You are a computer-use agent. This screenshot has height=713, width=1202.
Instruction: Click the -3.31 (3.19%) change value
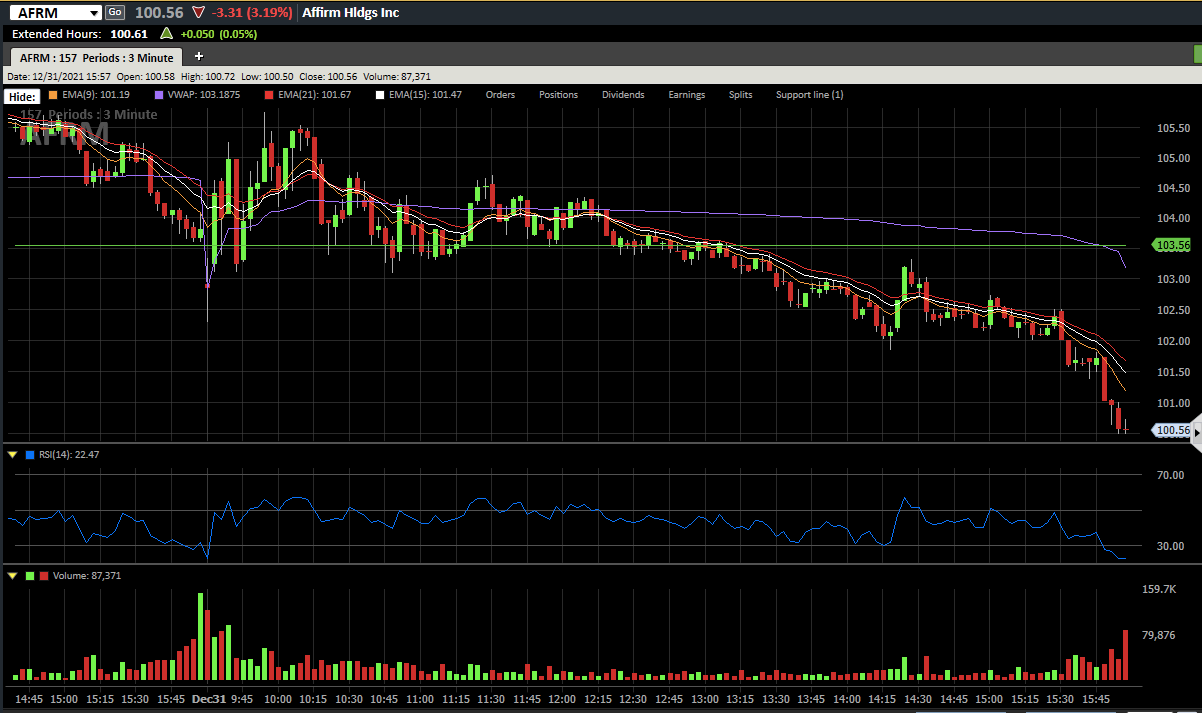tap(251, 13)
